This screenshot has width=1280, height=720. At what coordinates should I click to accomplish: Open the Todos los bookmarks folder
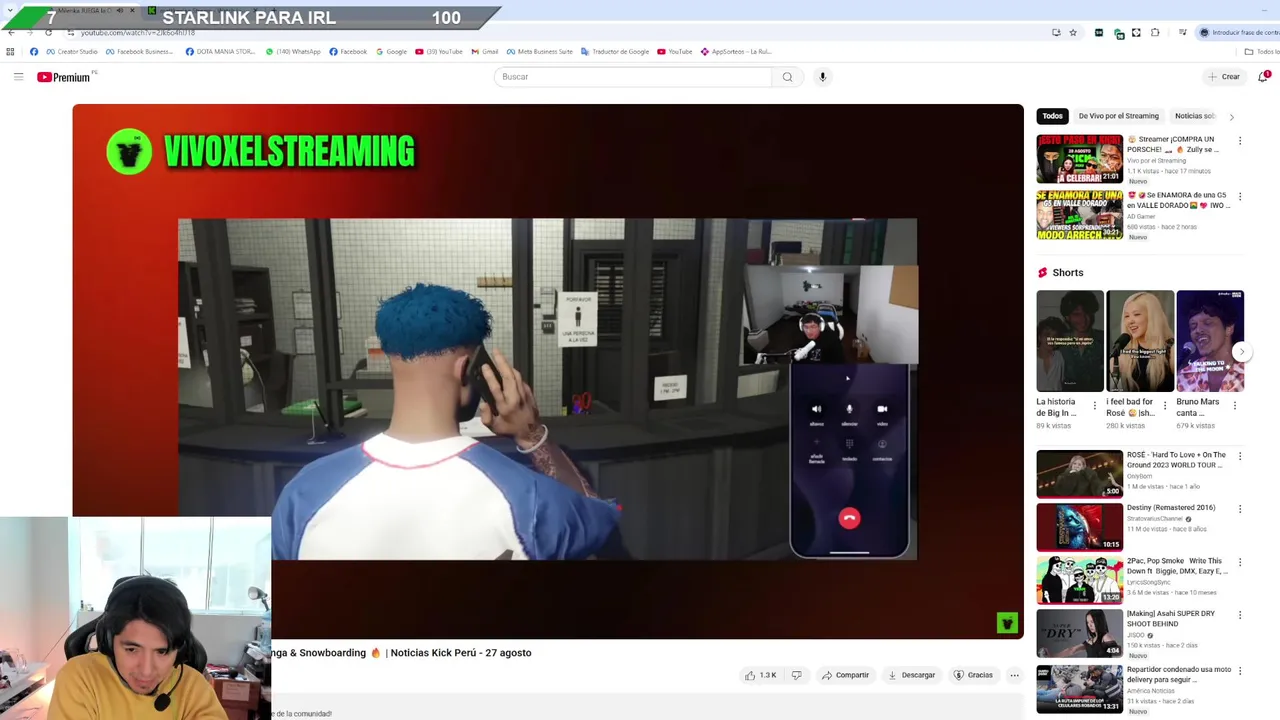[1262, 52]
